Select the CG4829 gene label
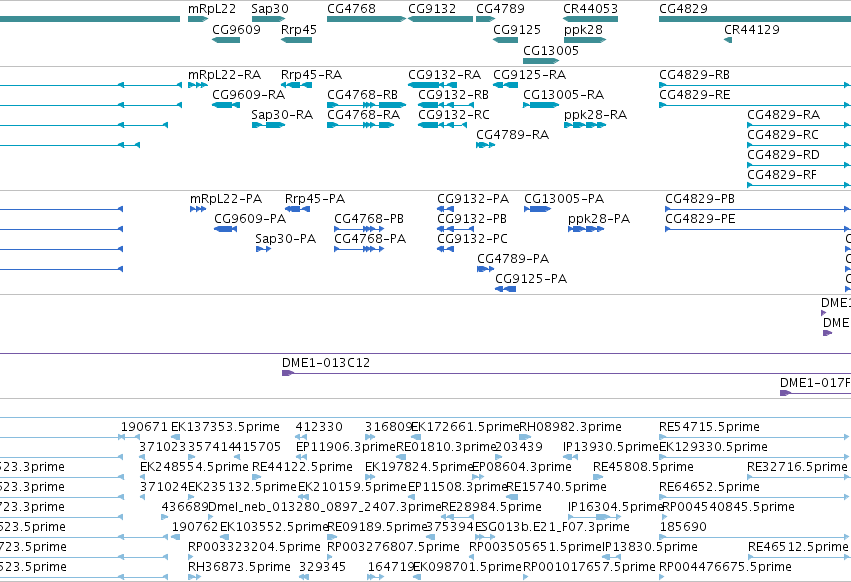The image size is (851, 582). pyautogui.click(x=683, y=9)
